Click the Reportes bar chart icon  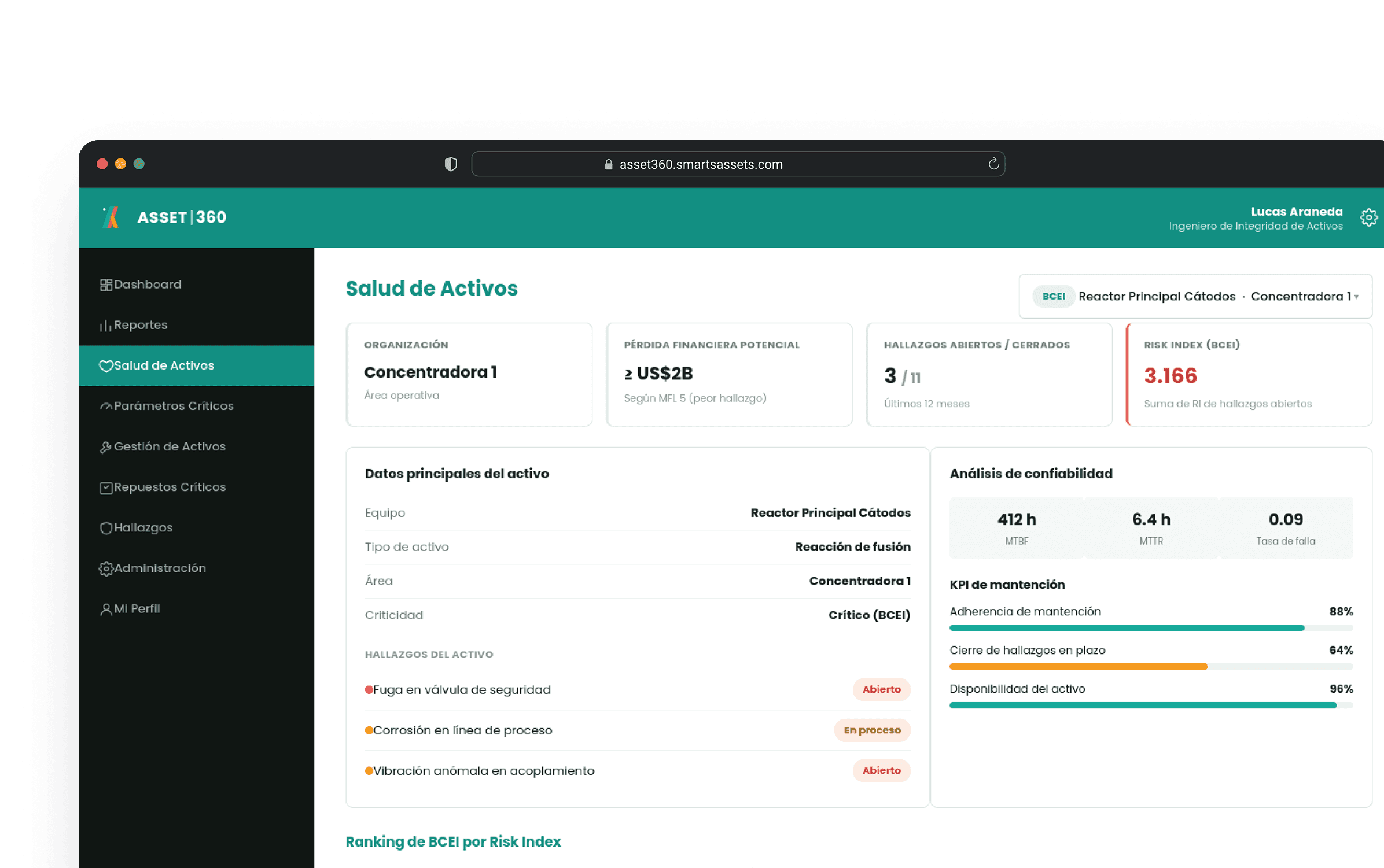click(x=105, y=326)
